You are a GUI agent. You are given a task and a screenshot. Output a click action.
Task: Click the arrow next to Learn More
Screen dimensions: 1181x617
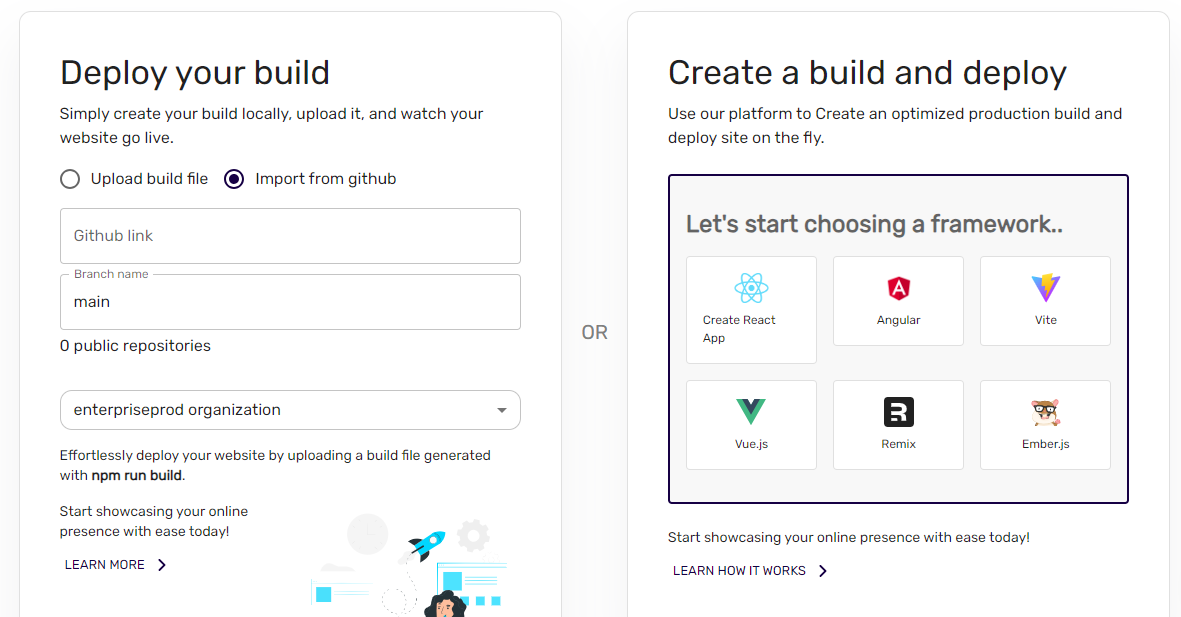tap(162, 565)
